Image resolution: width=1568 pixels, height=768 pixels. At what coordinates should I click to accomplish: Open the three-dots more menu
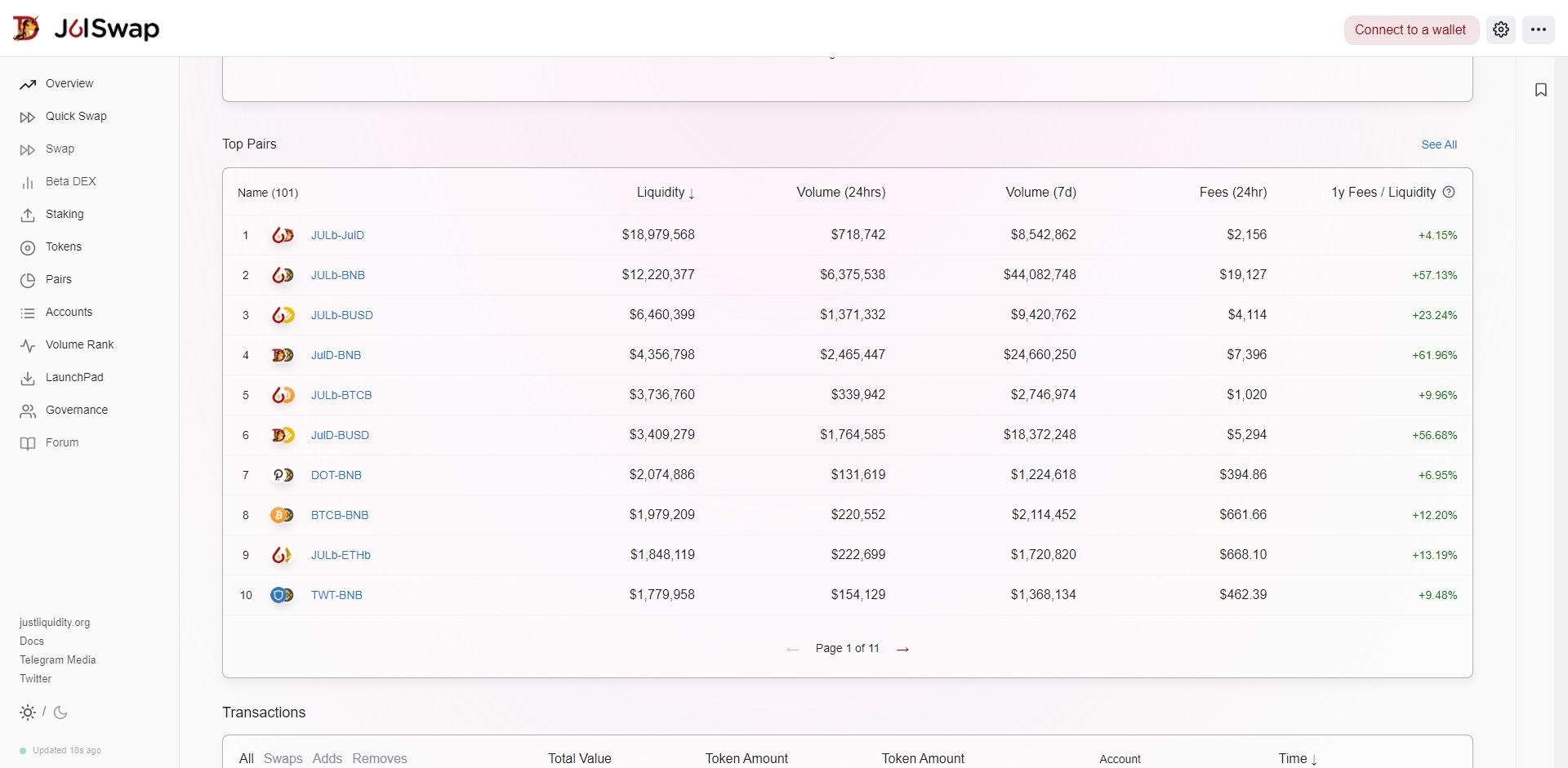point(1539,29)
